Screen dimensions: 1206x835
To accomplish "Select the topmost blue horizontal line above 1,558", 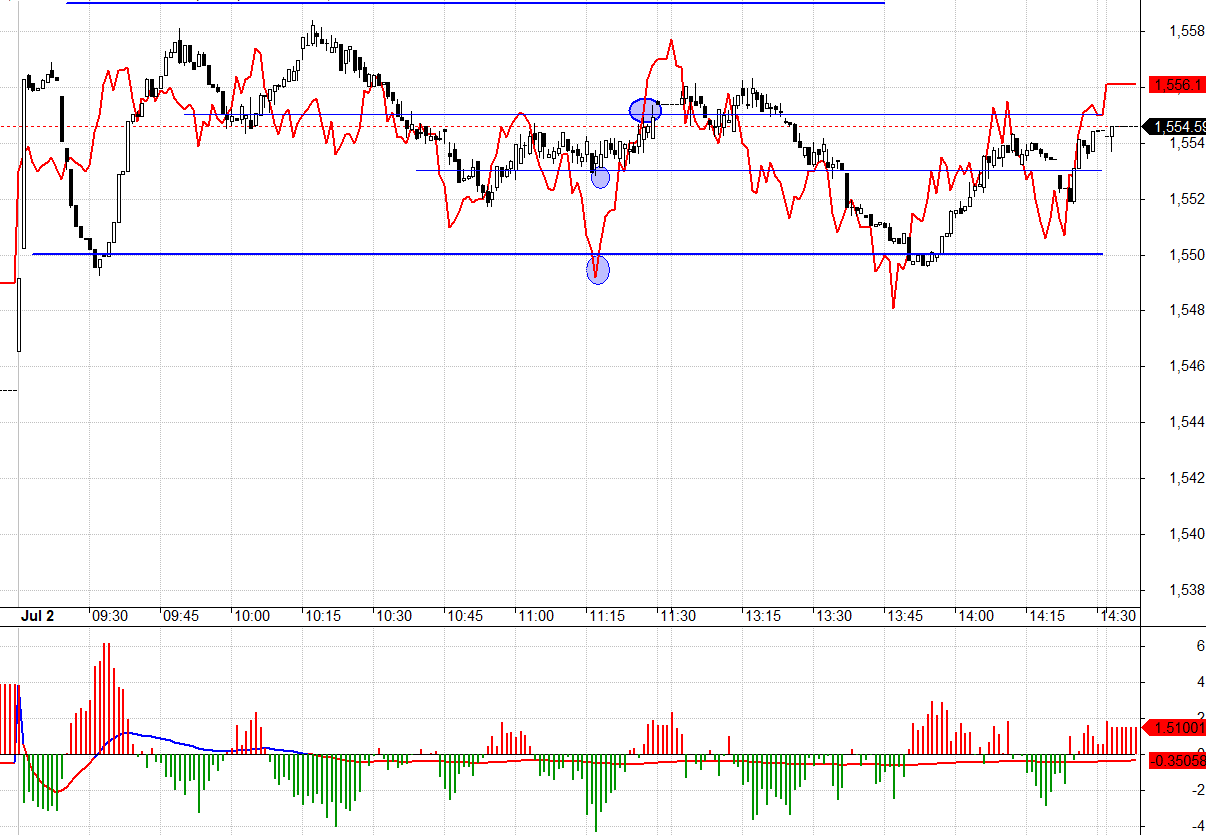I will [475, 3].
